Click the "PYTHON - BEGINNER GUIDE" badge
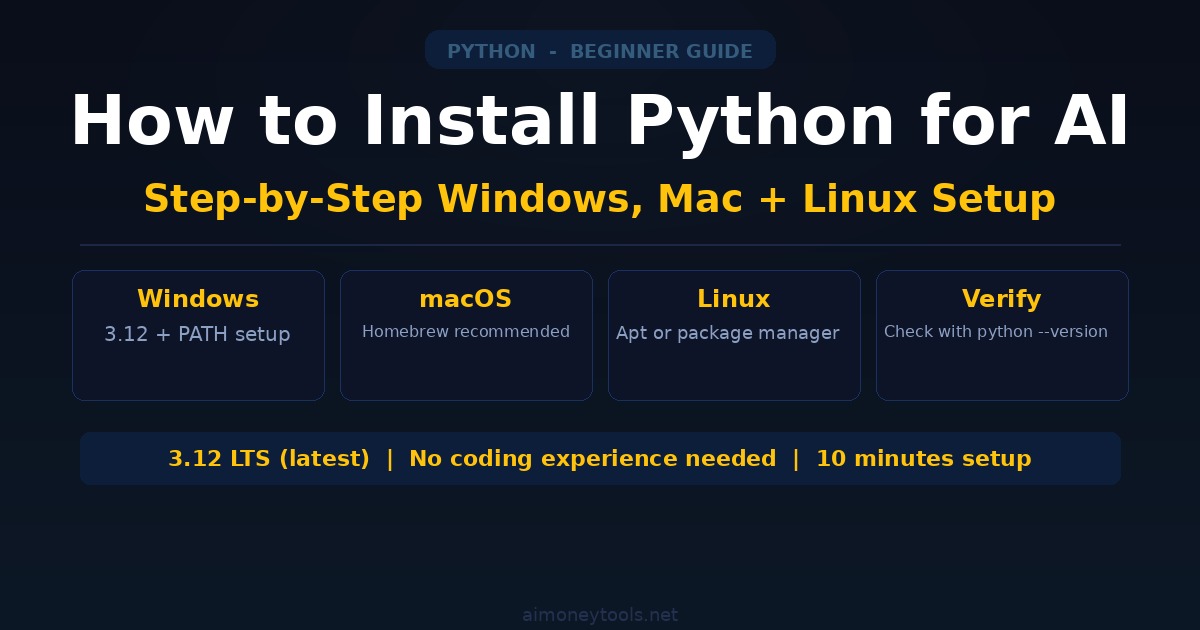Viewport: 1200px width, 630px height. tap(600, 51)
